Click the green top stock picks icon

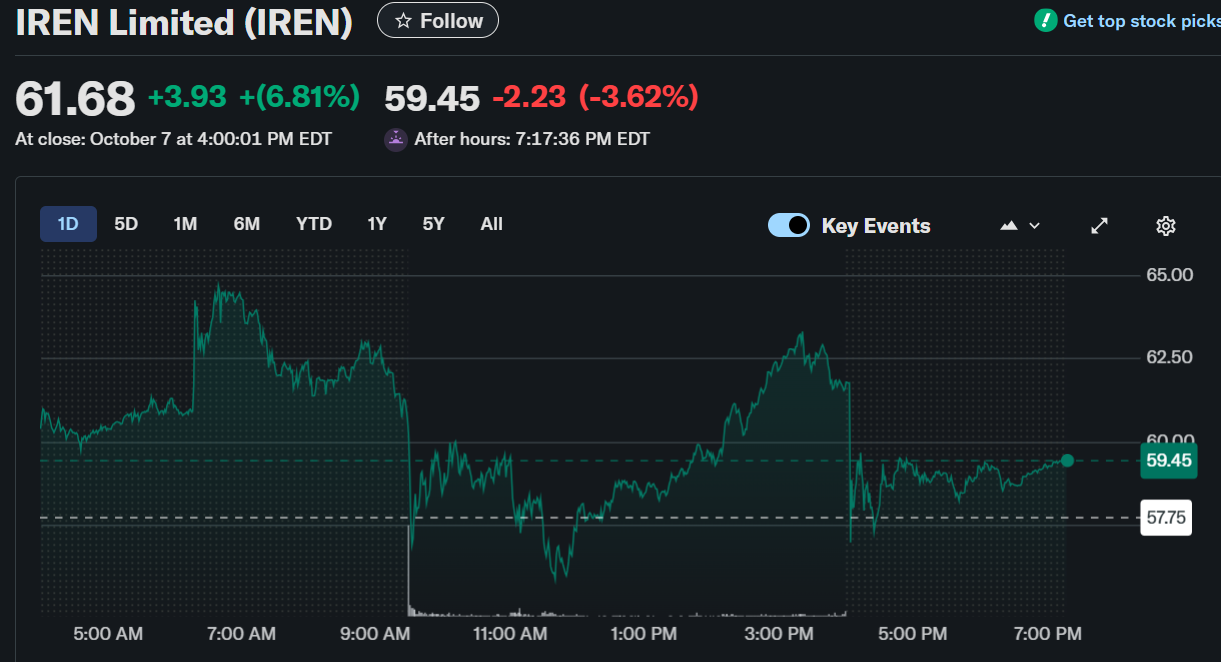1045,21
